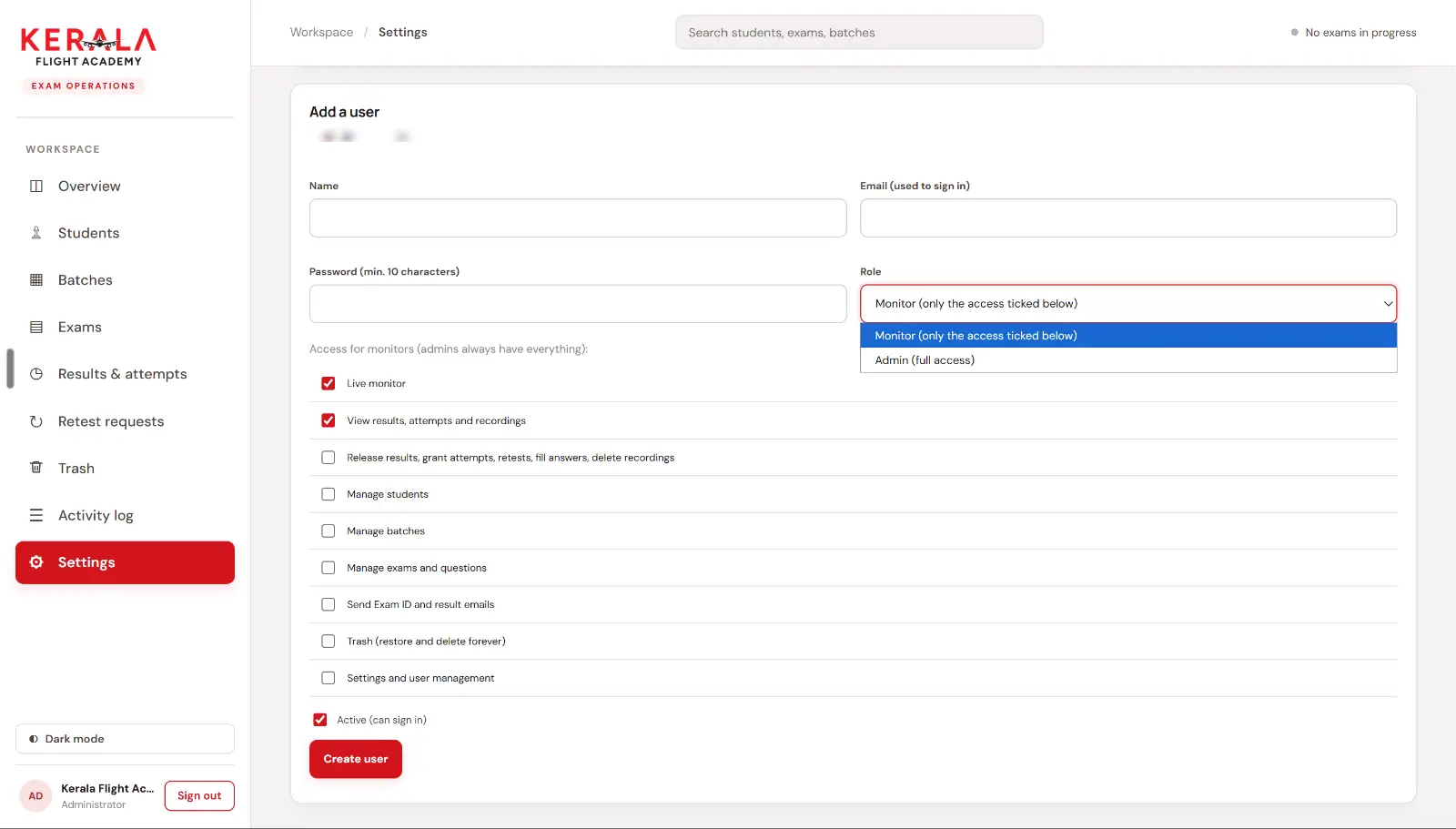
Task: Focus the Email input field
Action: click(x=1128, y=218)
